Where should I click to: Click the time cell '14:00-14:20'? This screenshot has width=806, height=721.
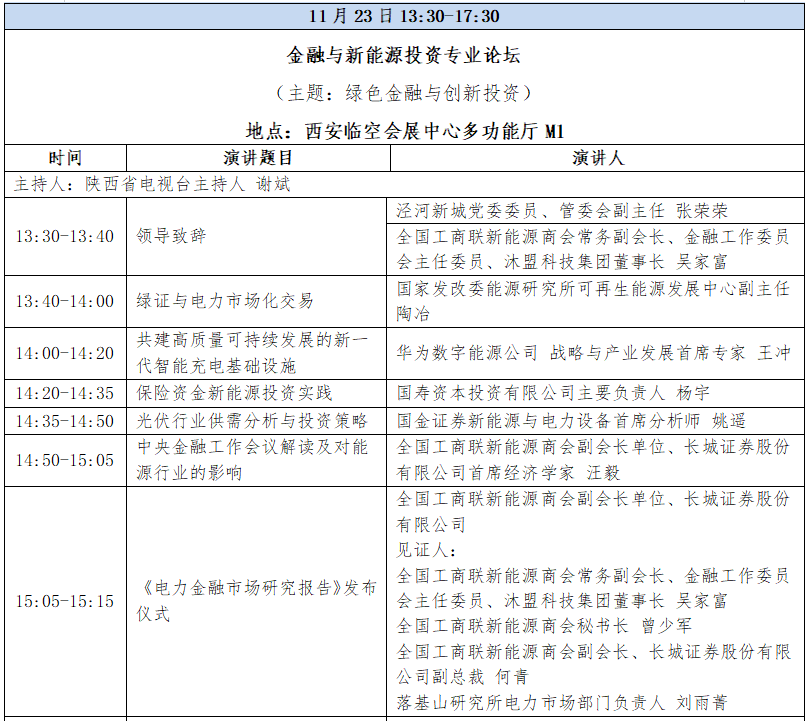(x=65, y=354)
